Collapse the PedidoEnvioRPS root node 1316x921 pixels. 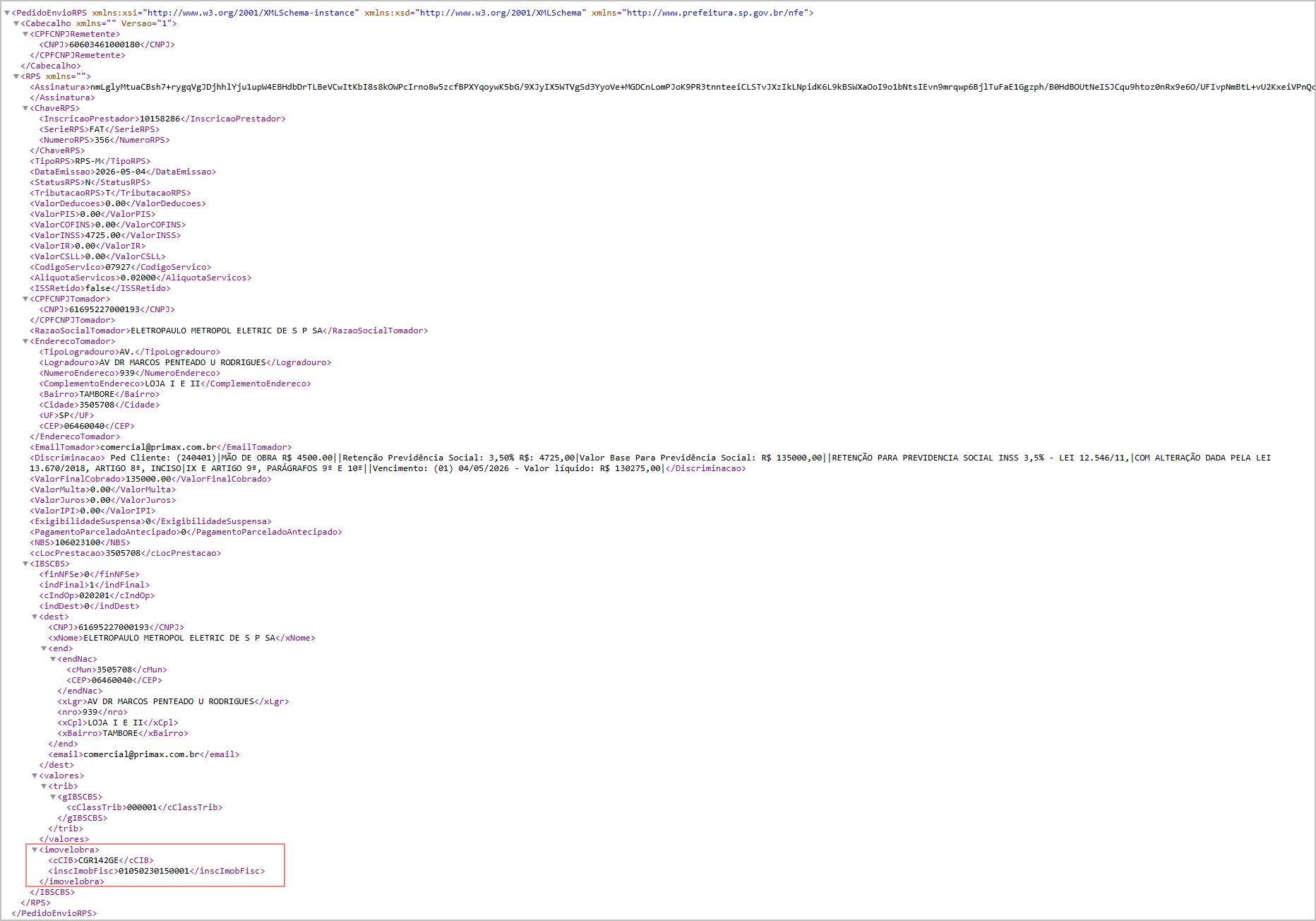7,13
